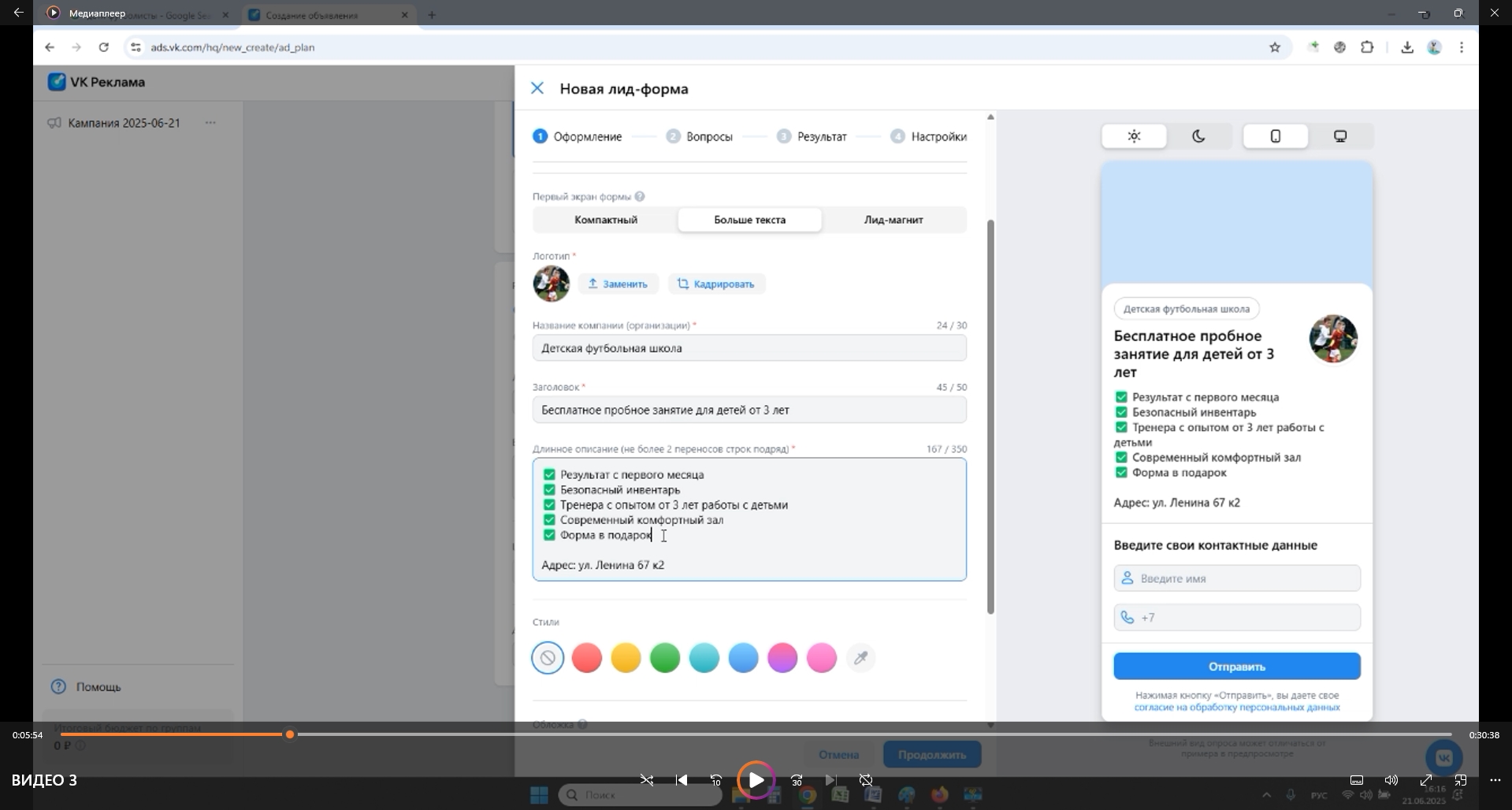The height and width of the screenshot is (810, 1512).
Task: Go to step 1 Оформление
Action: (578, 136)
